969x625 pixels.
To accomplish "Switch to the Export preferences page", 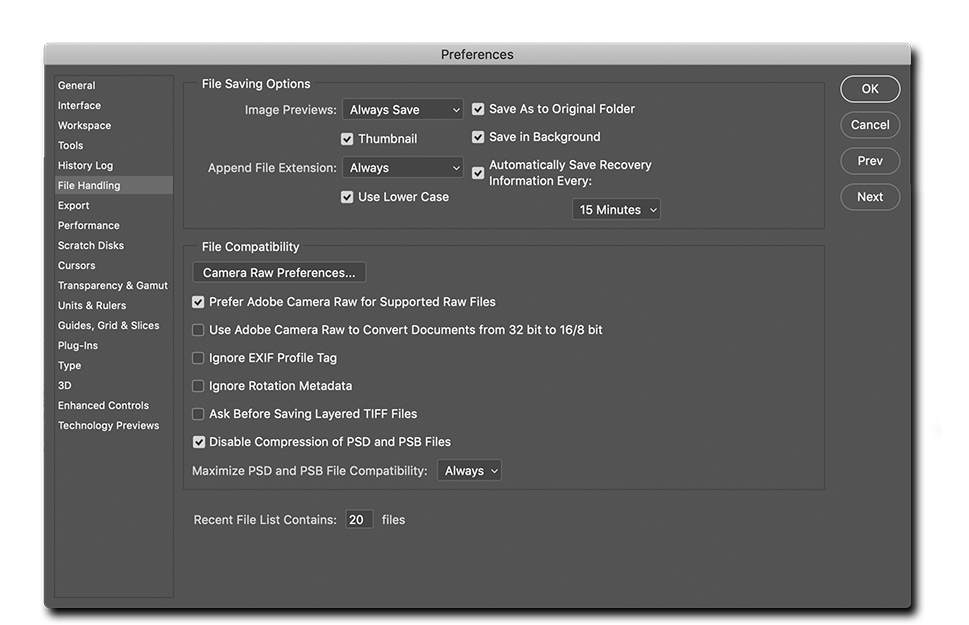I will click(73, 205).
